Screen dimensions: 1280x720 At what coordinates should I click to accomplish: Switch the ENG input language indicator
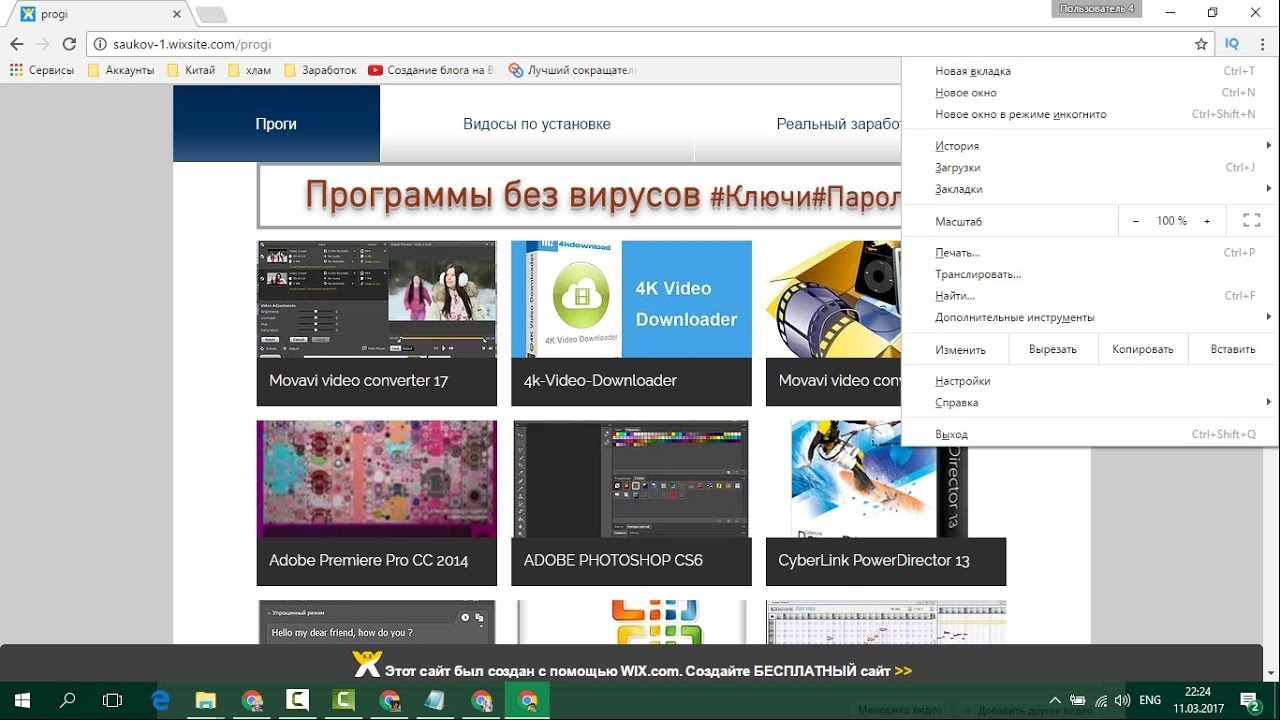pos(1150,701)
